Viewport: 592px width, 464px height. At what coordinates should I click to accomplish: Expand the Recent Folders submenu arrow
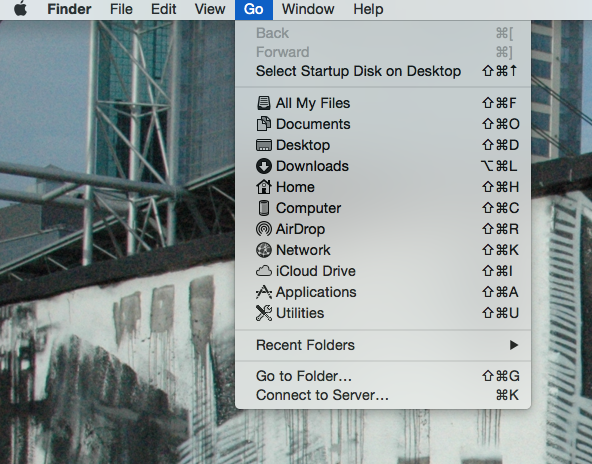point(513,345)
